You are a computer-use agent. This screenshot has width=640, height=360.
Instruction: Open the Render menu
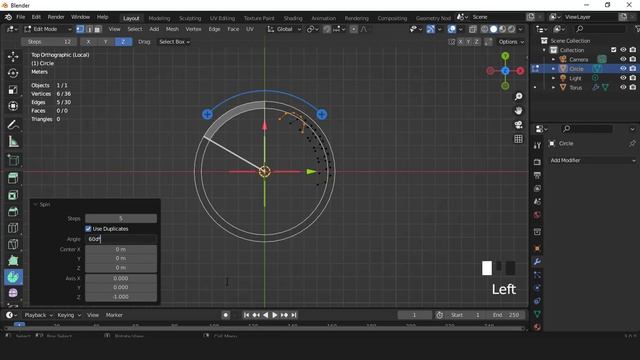(56, 17)
